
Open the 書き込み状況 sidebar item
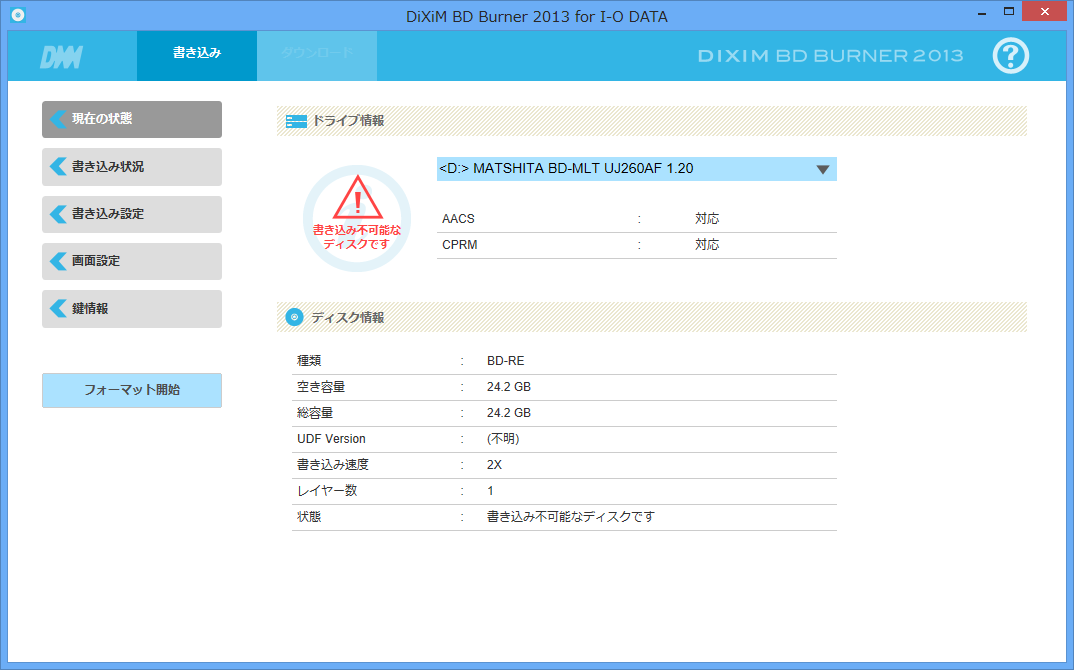(x=132, y=166)
